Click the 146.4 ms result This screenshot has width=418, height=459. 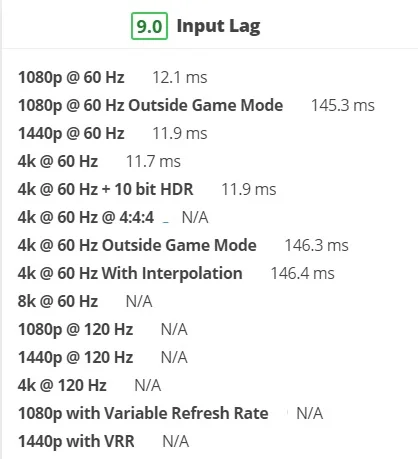point(303,273)
